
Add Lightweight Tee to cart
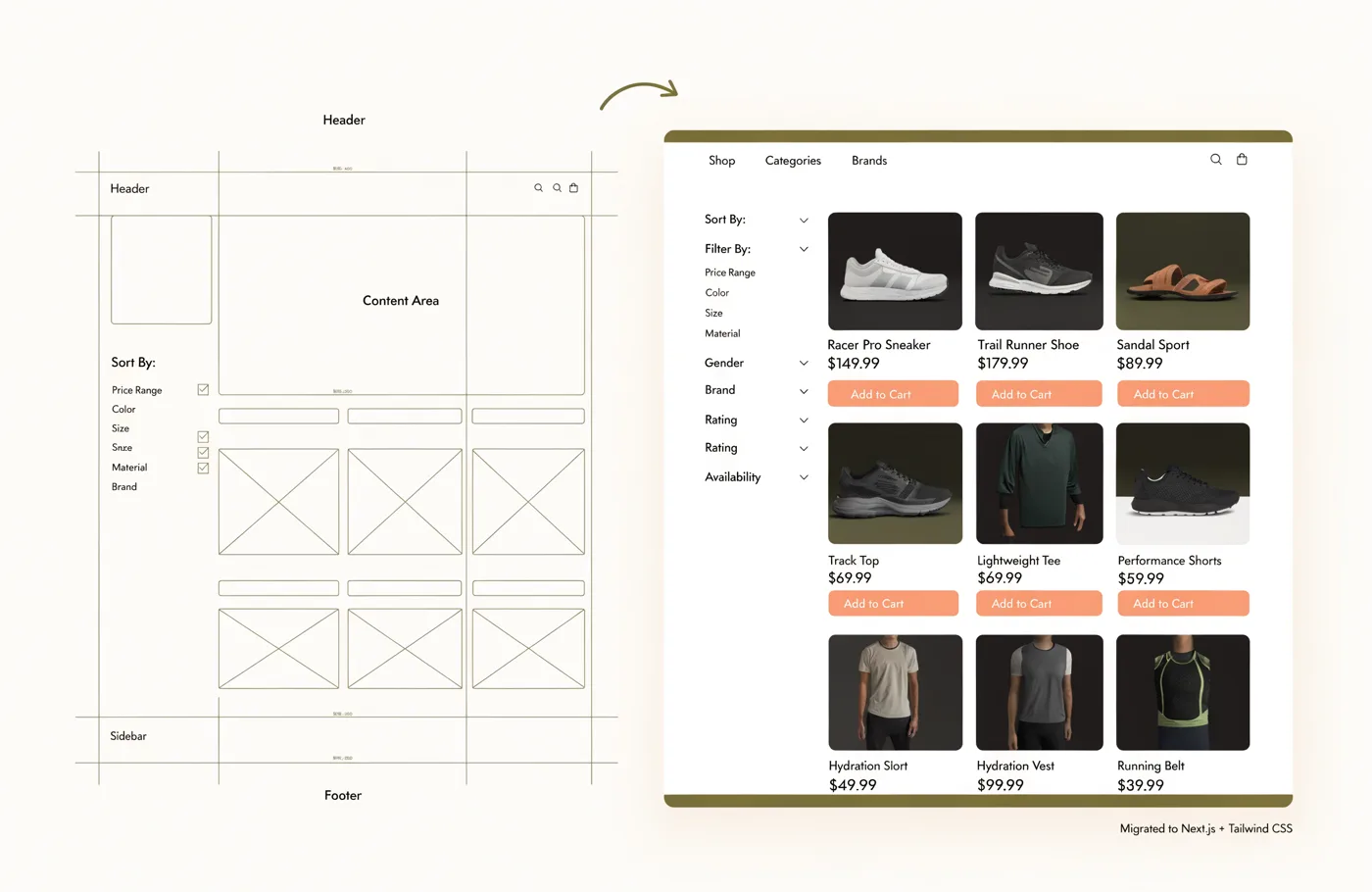pos(1039,603)
